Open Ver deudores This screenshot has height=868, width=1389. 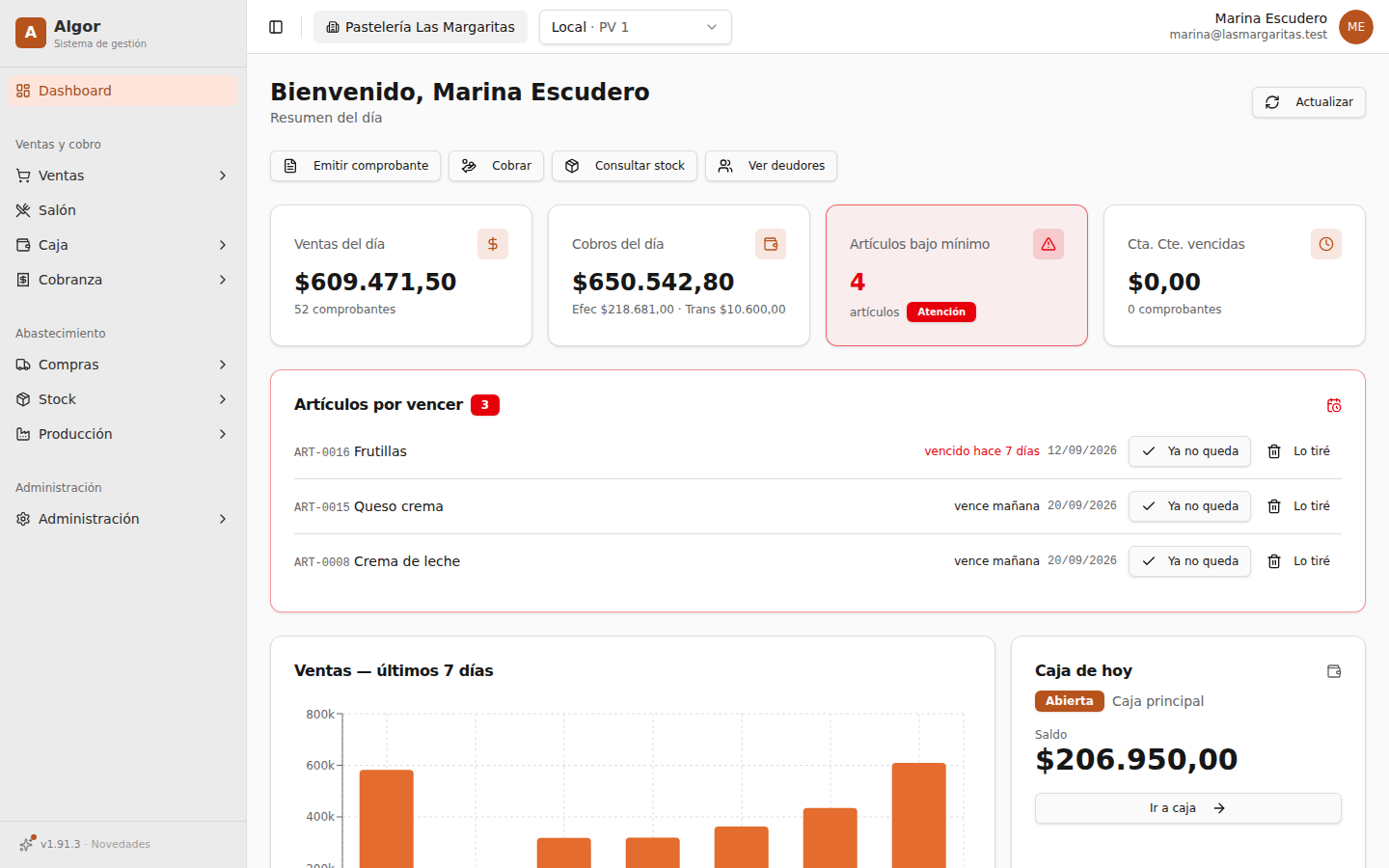[772, 166]
